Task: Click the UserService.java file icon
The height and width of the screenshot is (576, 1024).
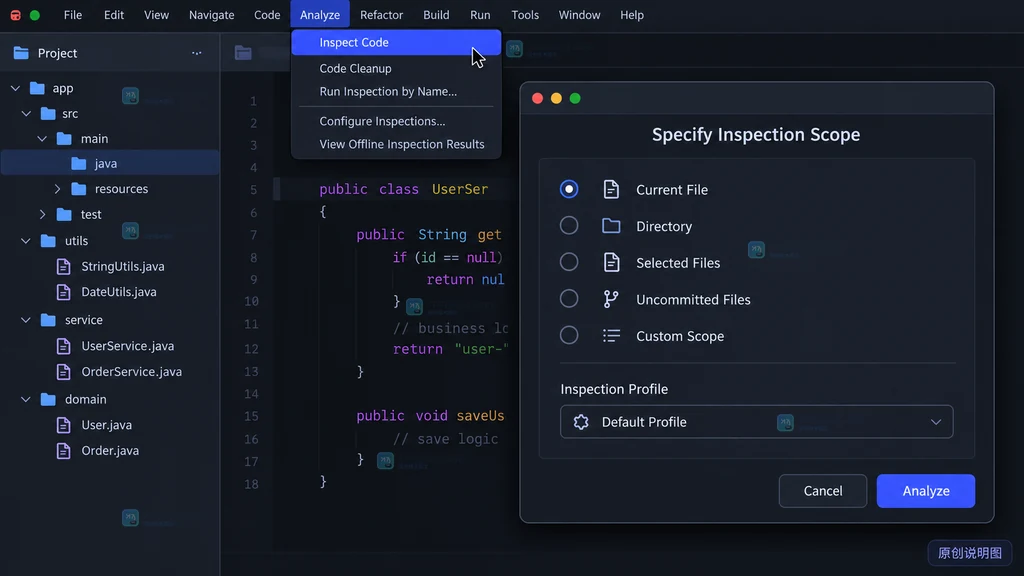Action: click(63, 346)
